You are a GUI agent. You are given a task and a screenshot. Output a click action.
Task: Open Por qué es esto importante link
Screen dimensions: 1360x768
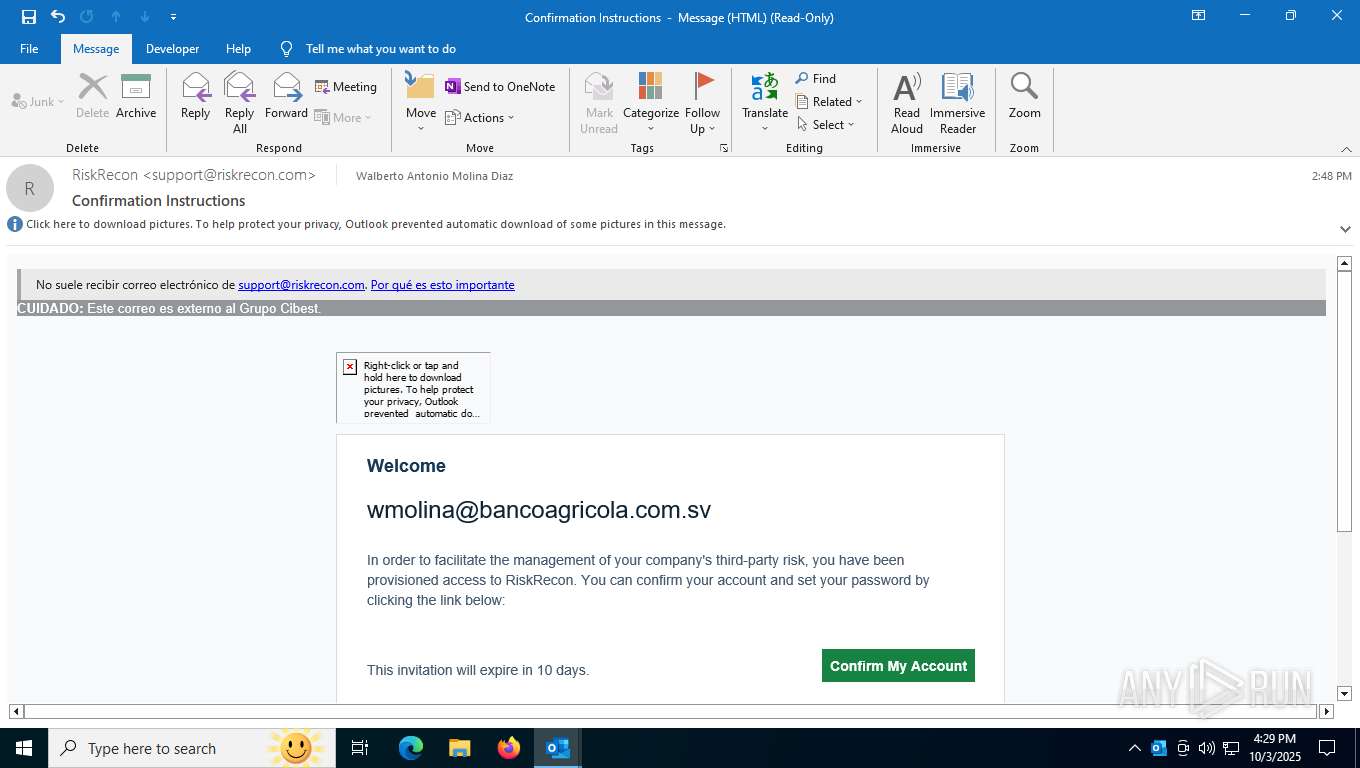coord(442,285)
